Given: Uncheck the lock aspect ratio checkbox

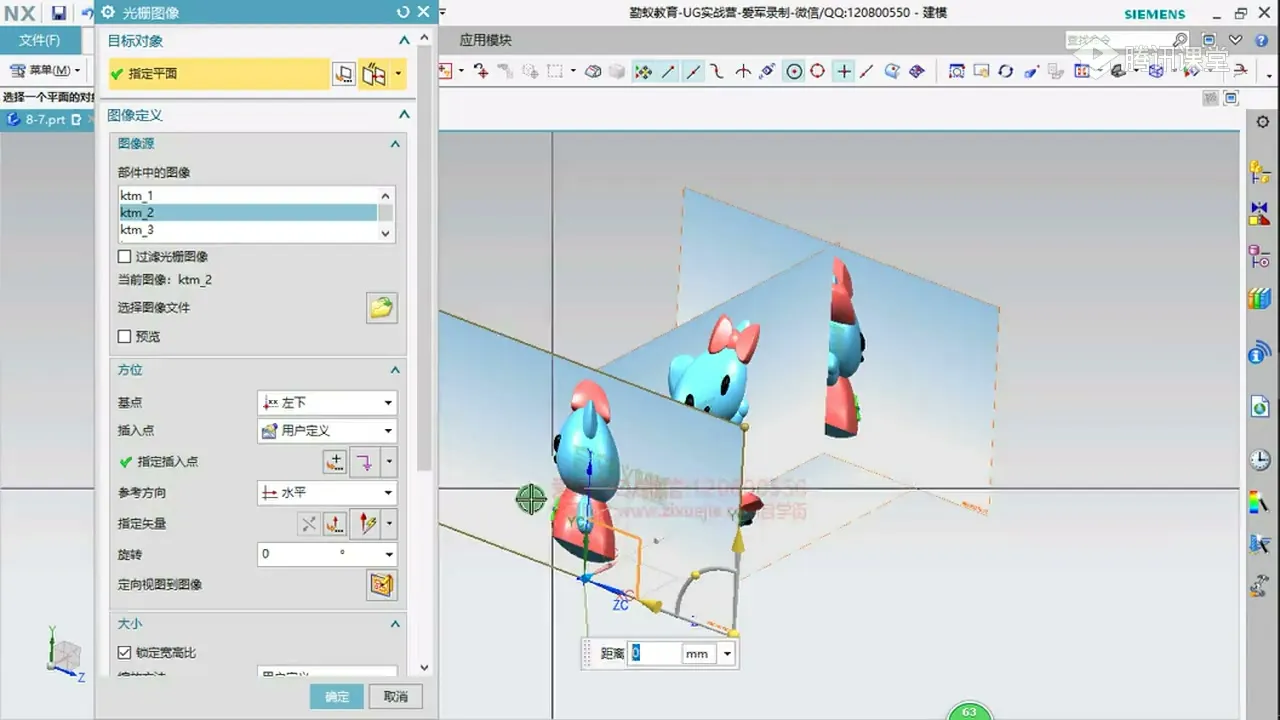Looking at the screenshot, I should [125, 653].
